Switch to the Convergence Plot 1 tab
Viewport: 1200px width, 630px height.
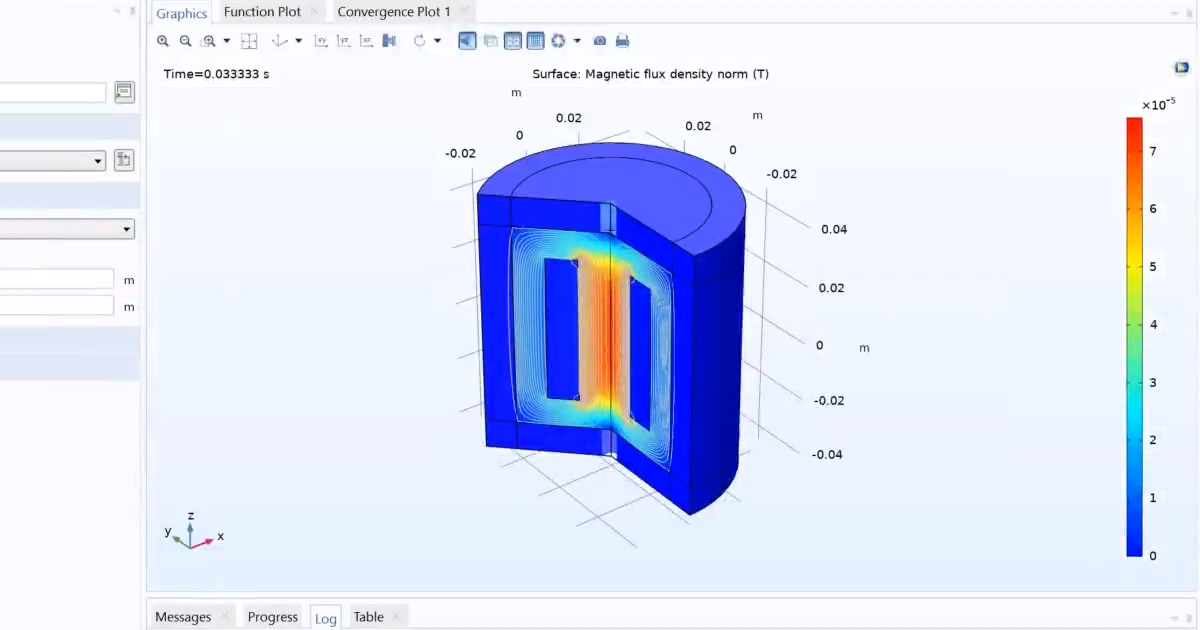coord(393,11)
